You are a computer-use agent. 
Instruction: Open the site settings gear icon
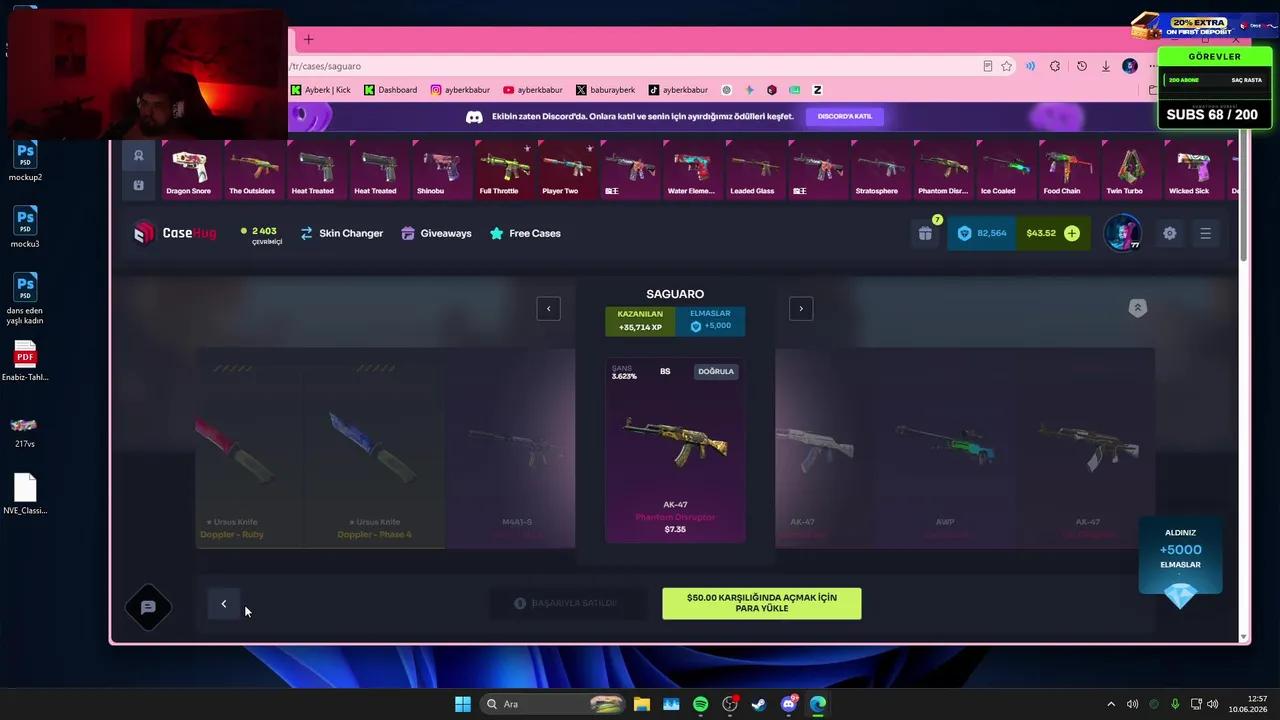coord(1169,233)
